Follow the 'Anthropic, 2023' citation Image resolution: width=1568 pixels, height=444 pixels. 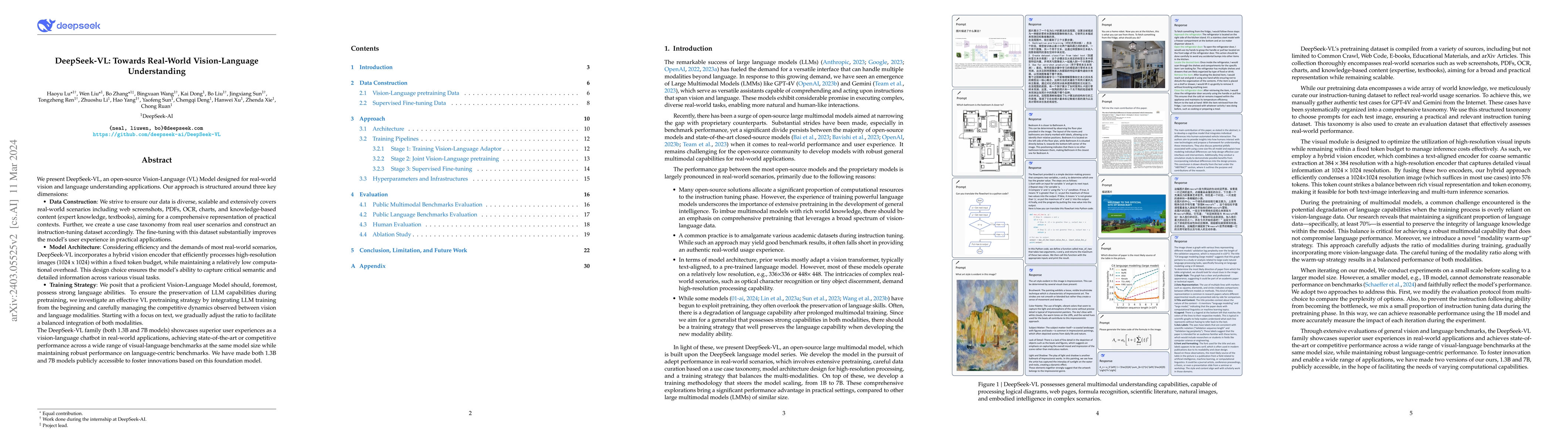click(844, 62)
